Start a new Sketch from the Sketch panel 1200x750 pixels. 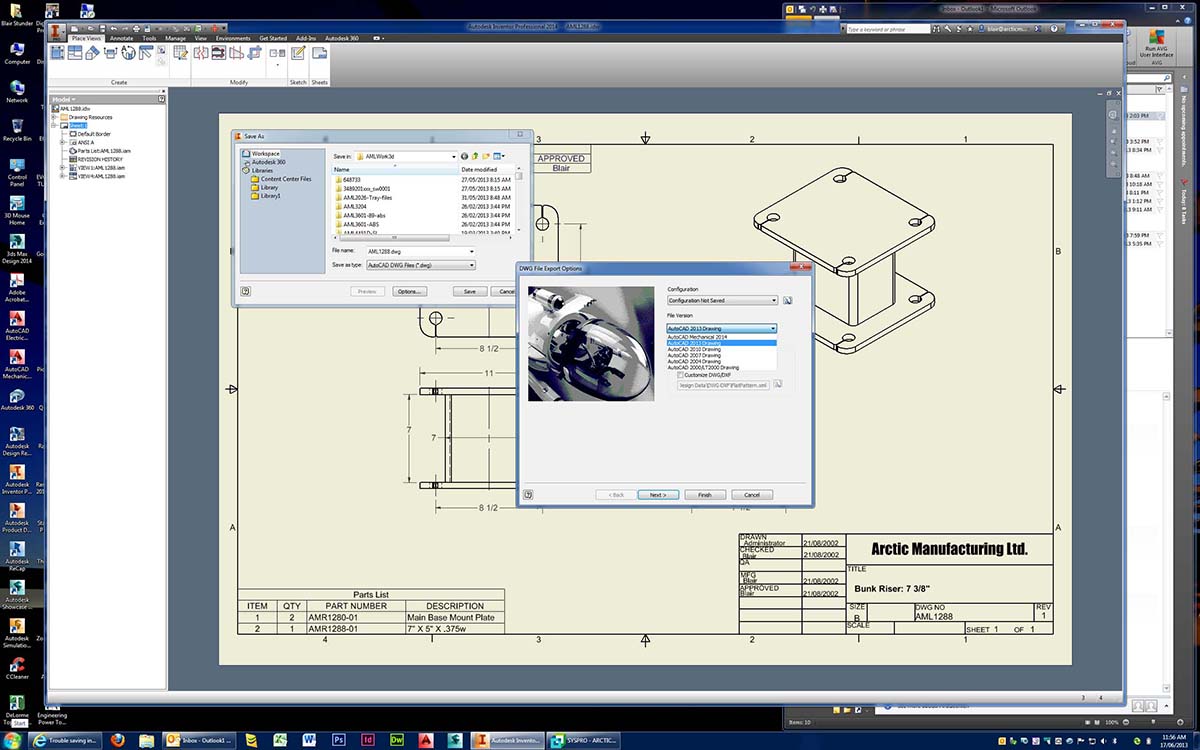coord(296,53)
